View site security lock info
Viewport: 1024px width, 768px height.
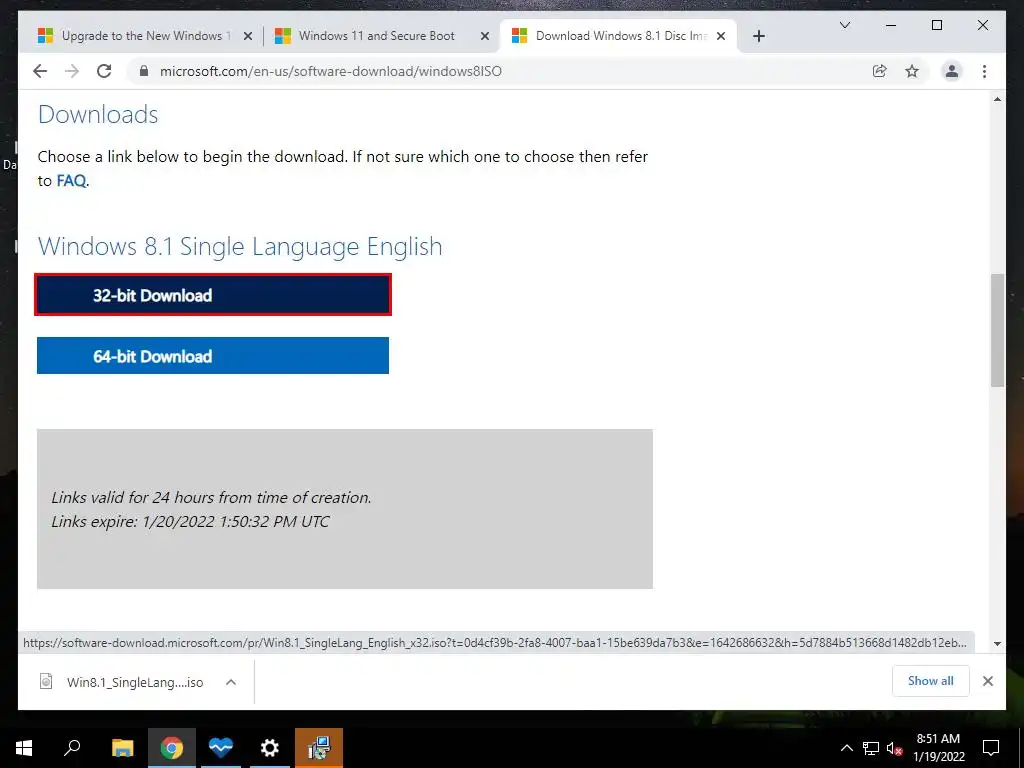tap(144, 71)
